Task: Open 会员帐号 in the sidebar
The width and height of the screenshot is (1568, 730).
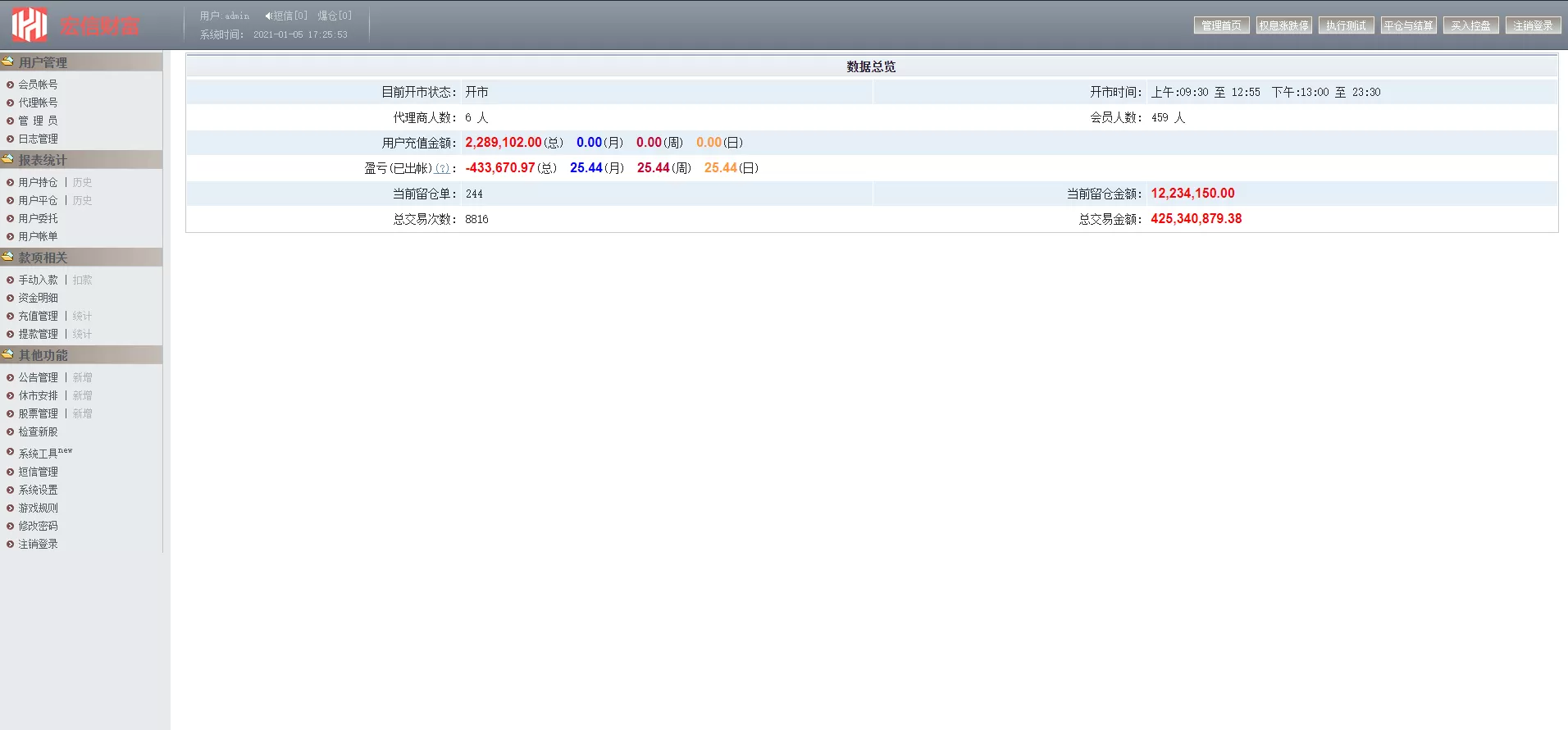Action: coord(39,84)
